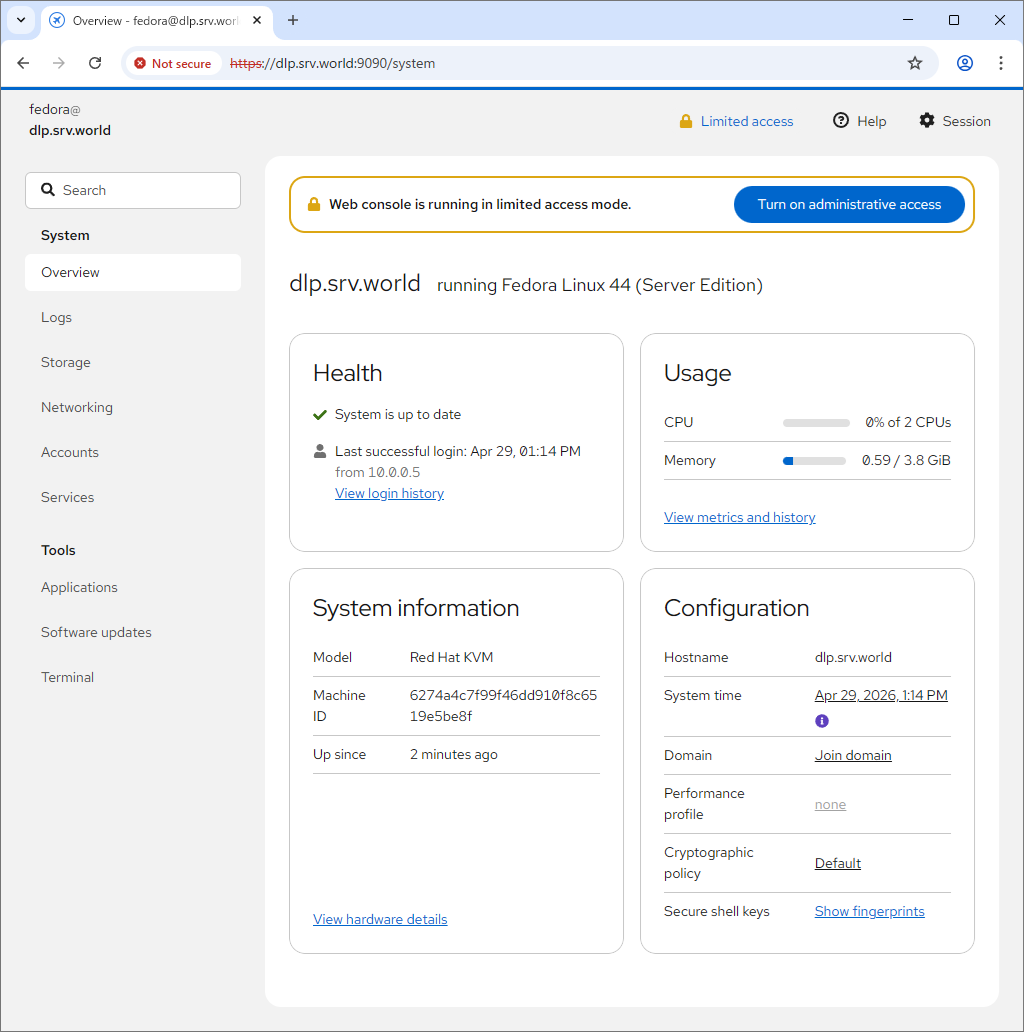Viewport: 1024px width, 1032px height.
Task: Click 0.59 / 3.8 GiB memory text
Action: (x=906, y=461)
